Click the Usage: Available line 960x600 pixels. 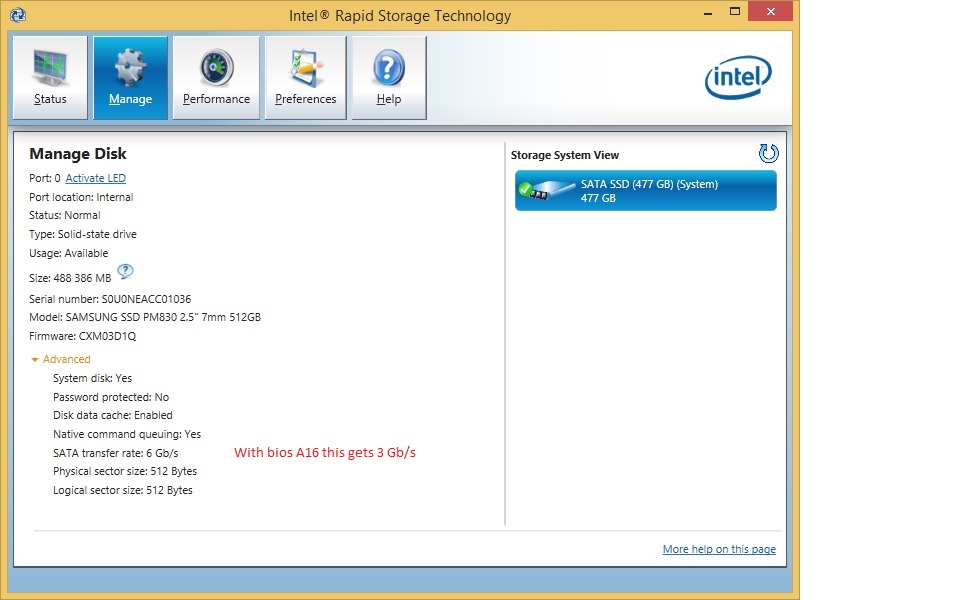(69, 253)
